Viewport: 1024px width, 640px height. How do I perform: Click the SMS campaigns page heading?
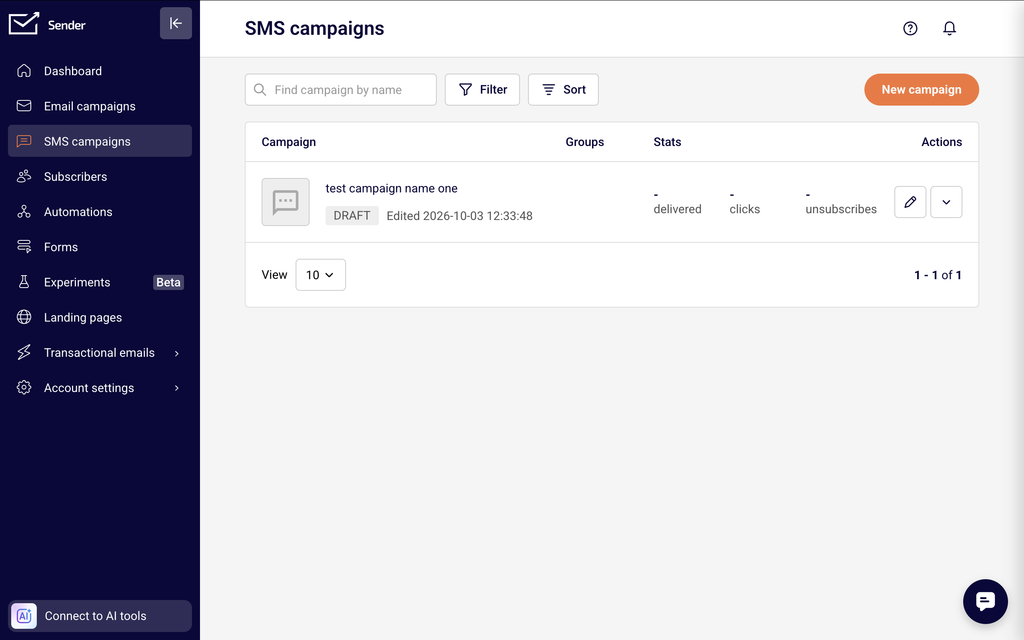pos(315,28)
